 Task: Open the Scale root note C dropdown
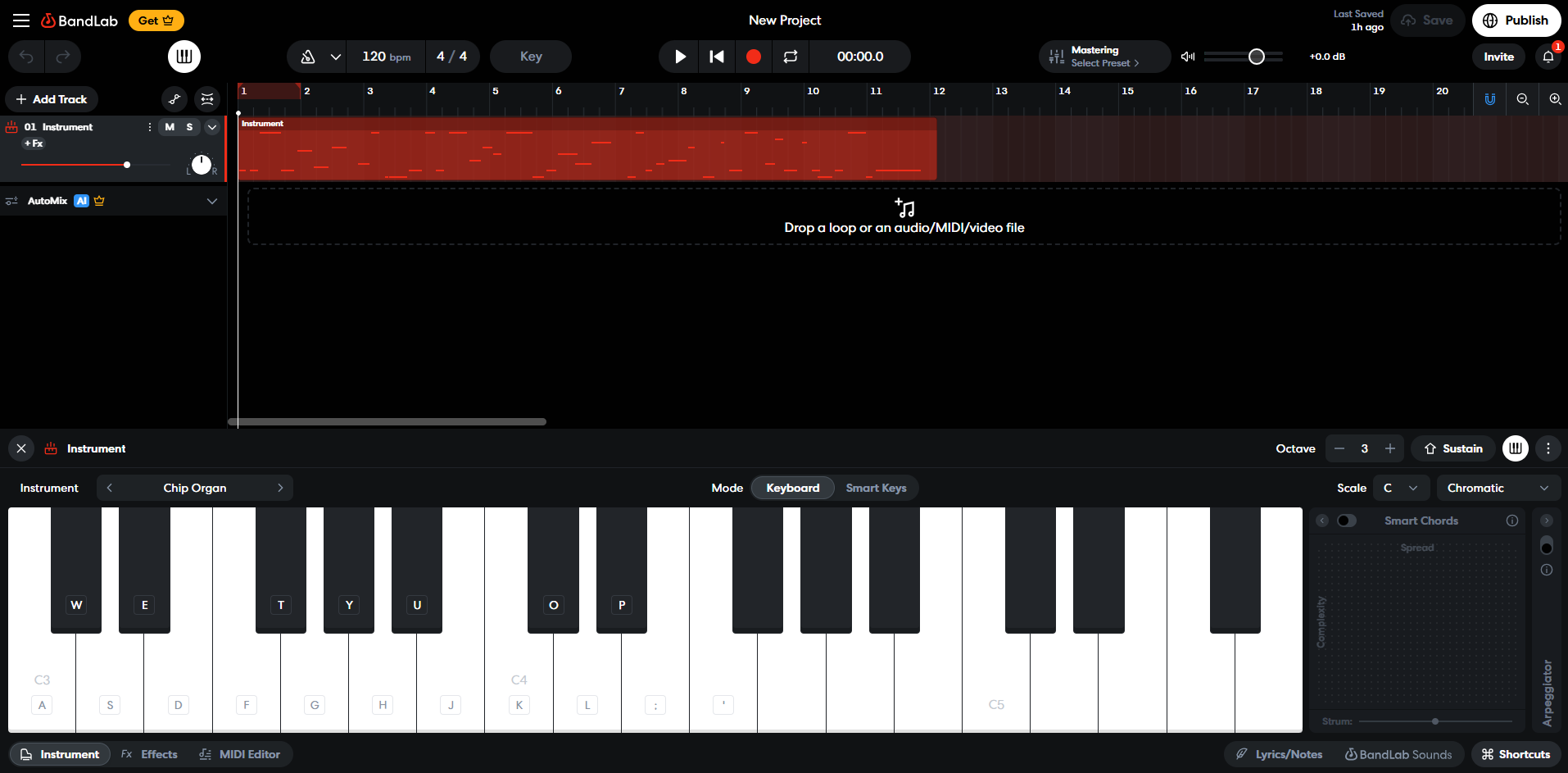(x=1401, y=488)
